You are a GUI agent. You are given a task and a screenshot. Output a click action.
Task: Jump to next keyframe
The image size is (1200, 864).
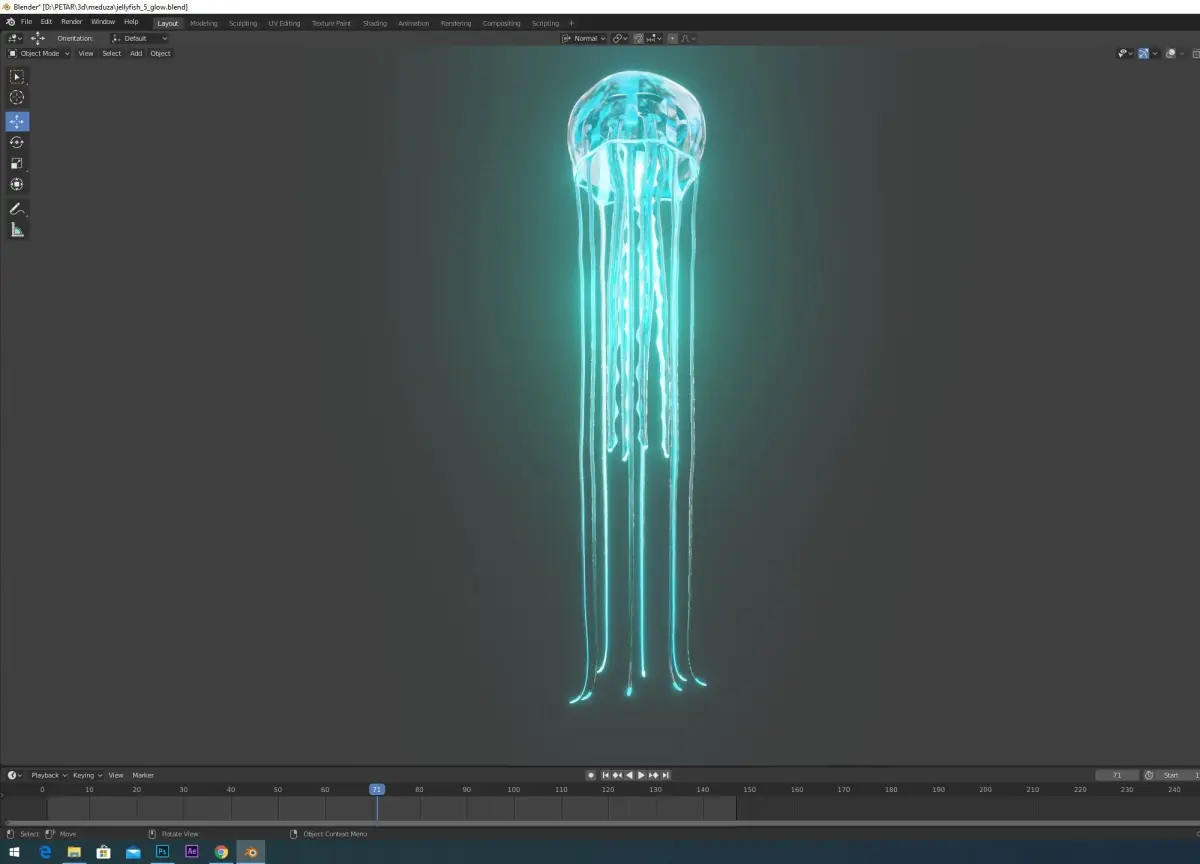[654, 775]
